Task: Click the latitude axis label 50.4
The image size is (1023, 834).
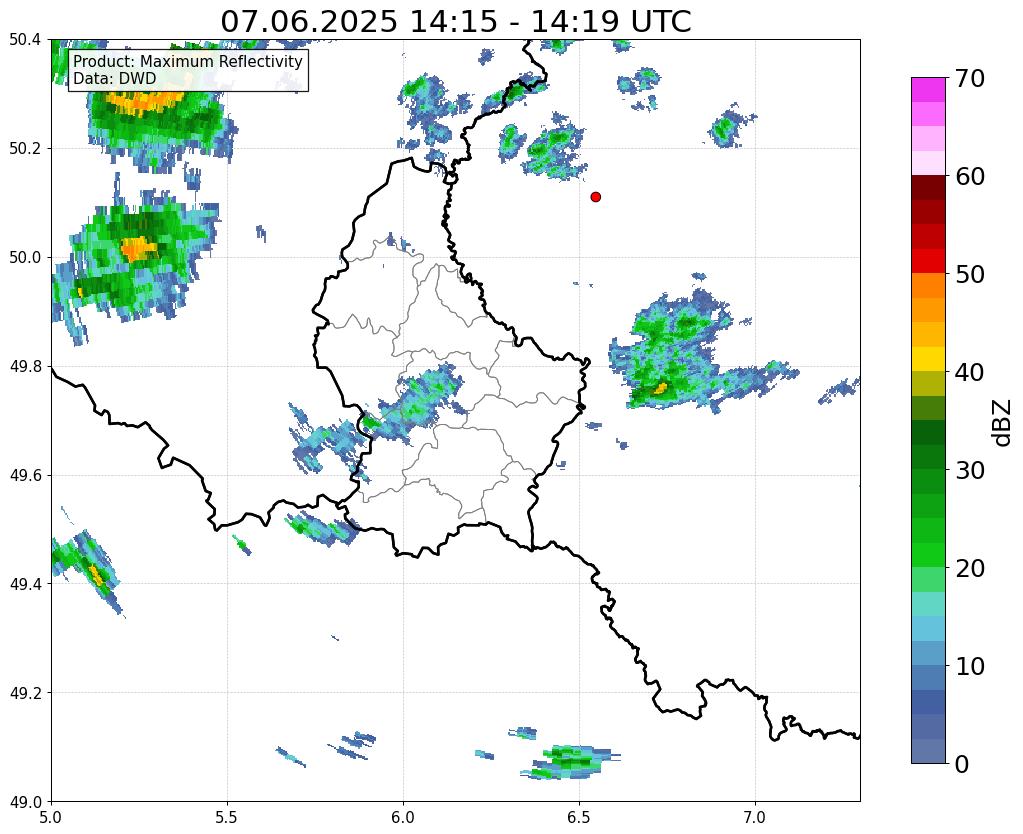Action: pos(25,40)
